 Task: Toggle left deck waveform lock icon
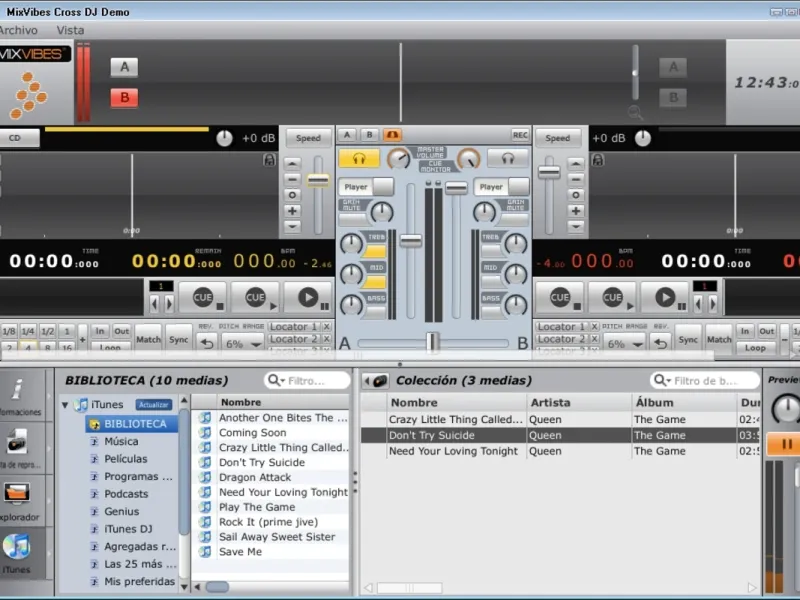click(269, 160)
